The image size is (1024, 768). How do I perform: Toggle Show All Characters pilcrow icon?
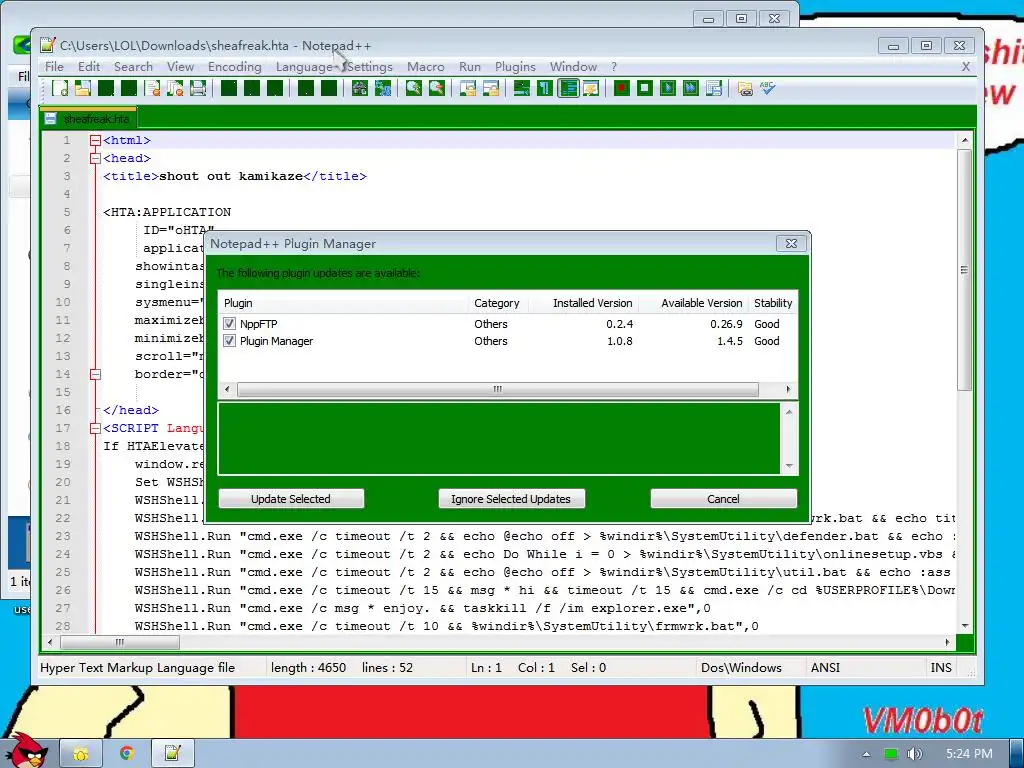(545, 88)
